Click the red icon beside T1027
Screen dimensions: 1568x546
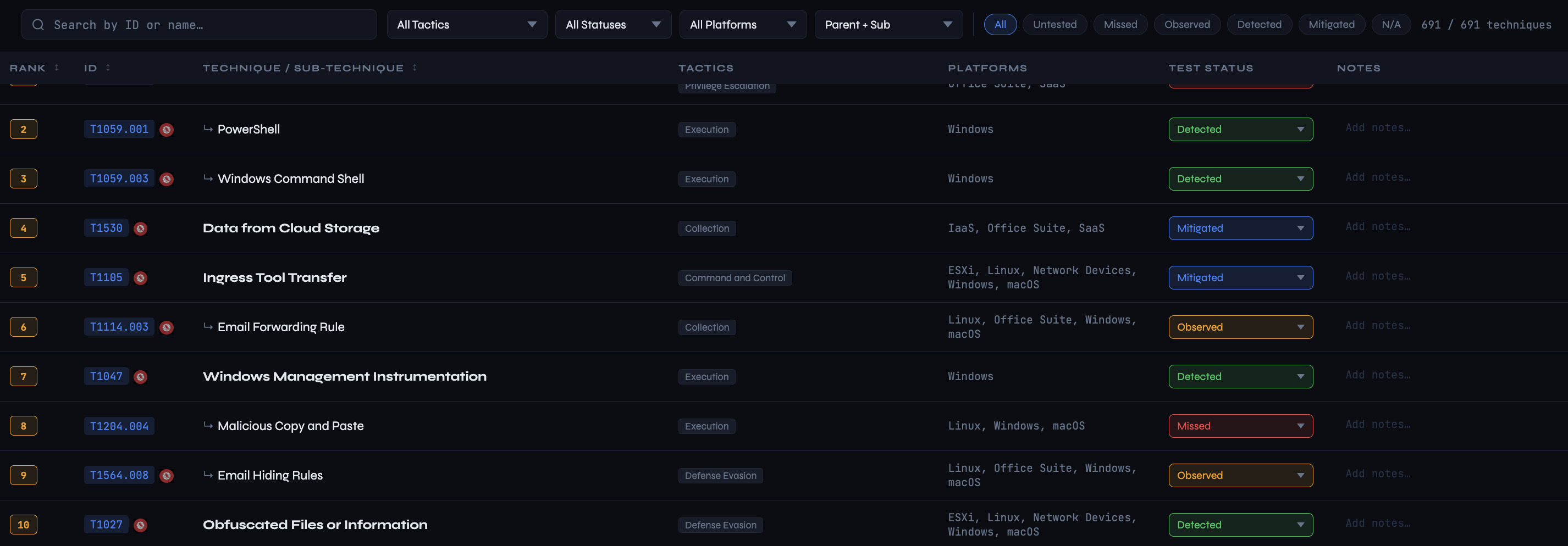(141, 525)
